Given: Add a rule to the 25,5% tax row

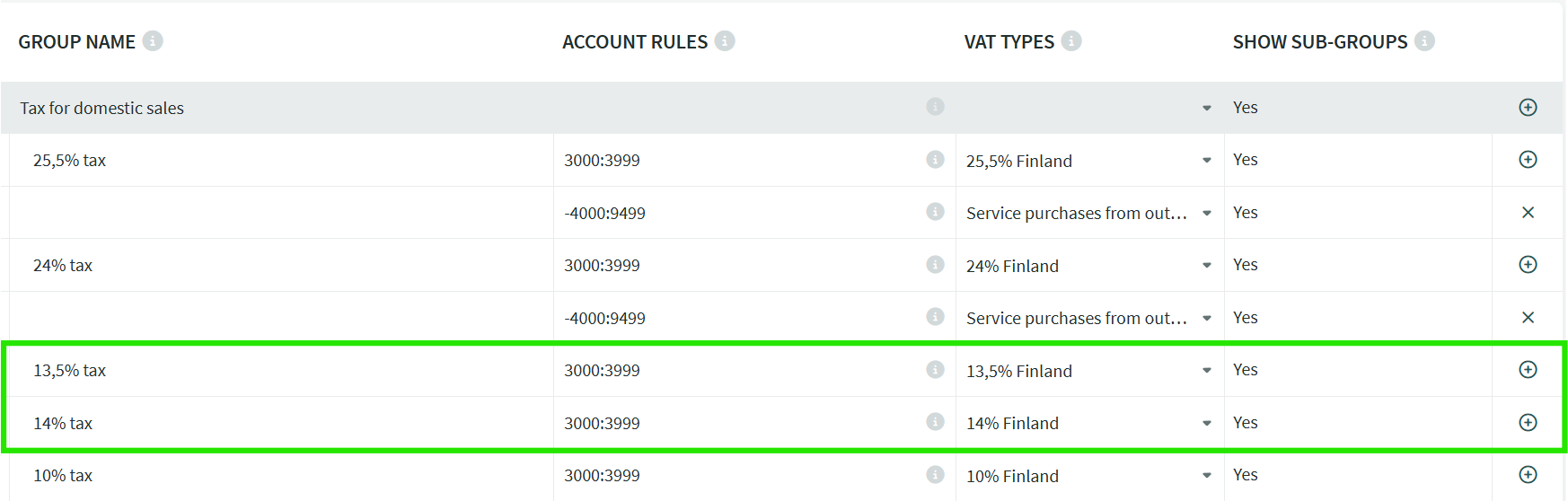Looking at the screenshot, I should pos(1528,160).
